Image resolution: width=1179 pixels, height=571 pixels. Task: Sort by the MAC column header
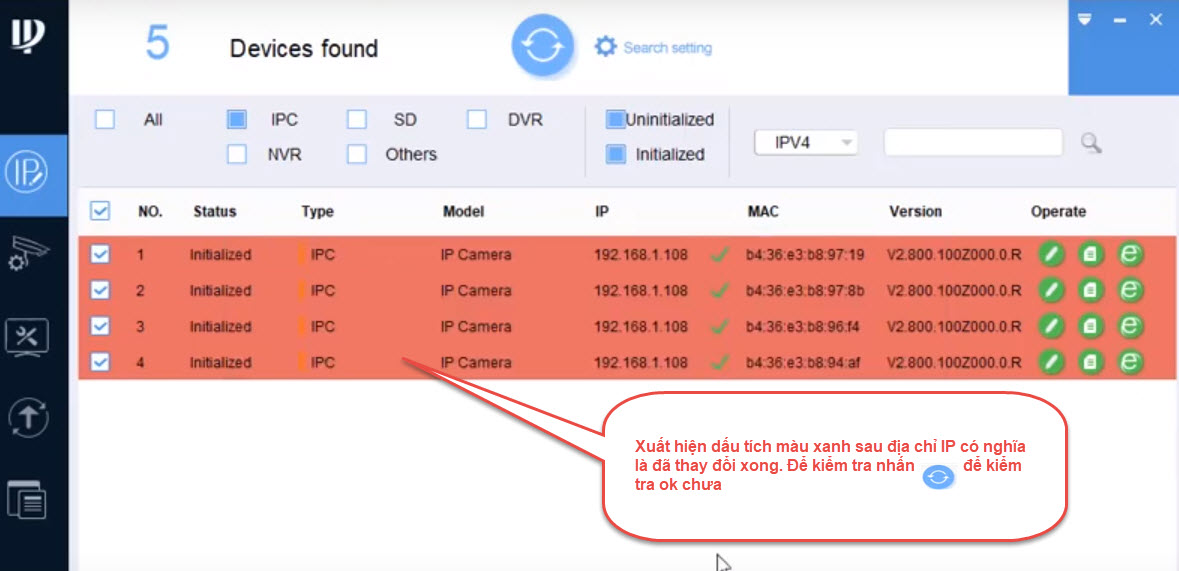click(763, 212)
